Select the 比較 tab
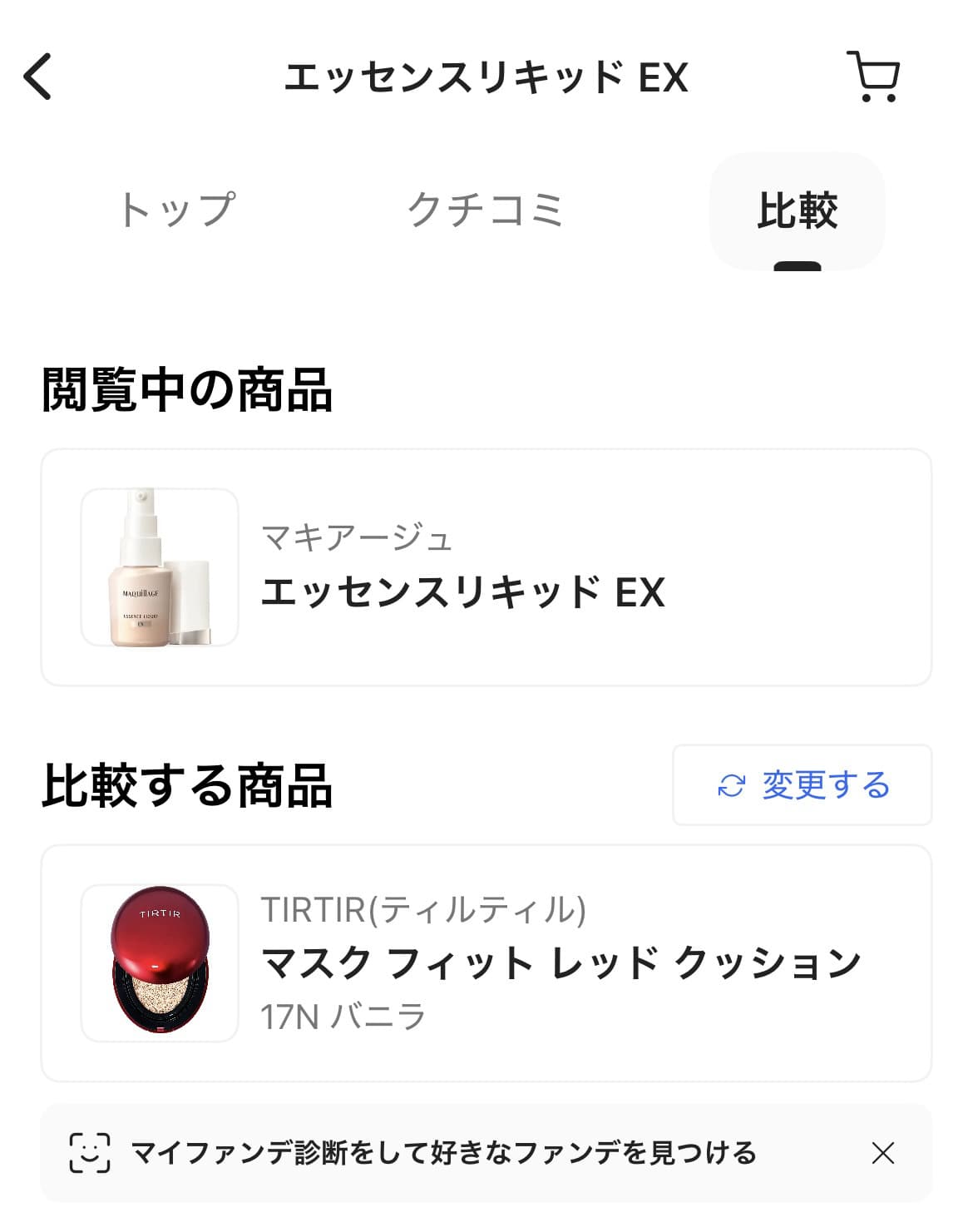 (x=797, y=210)
